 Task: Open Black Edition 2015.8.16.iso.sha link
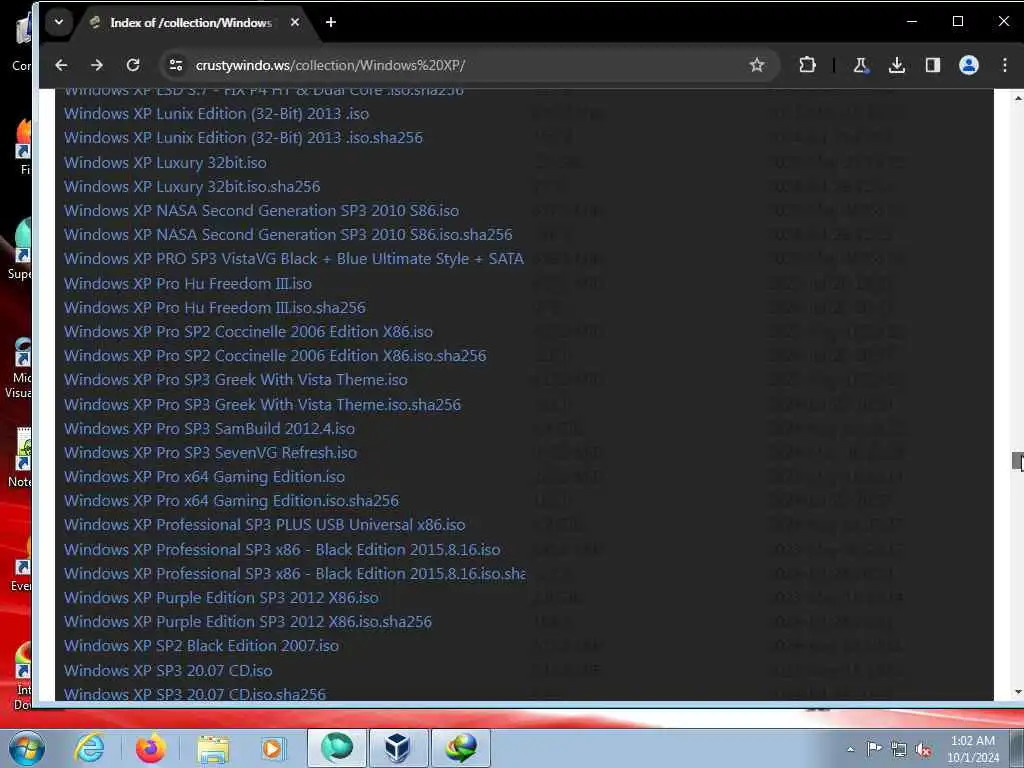[295, 574]
